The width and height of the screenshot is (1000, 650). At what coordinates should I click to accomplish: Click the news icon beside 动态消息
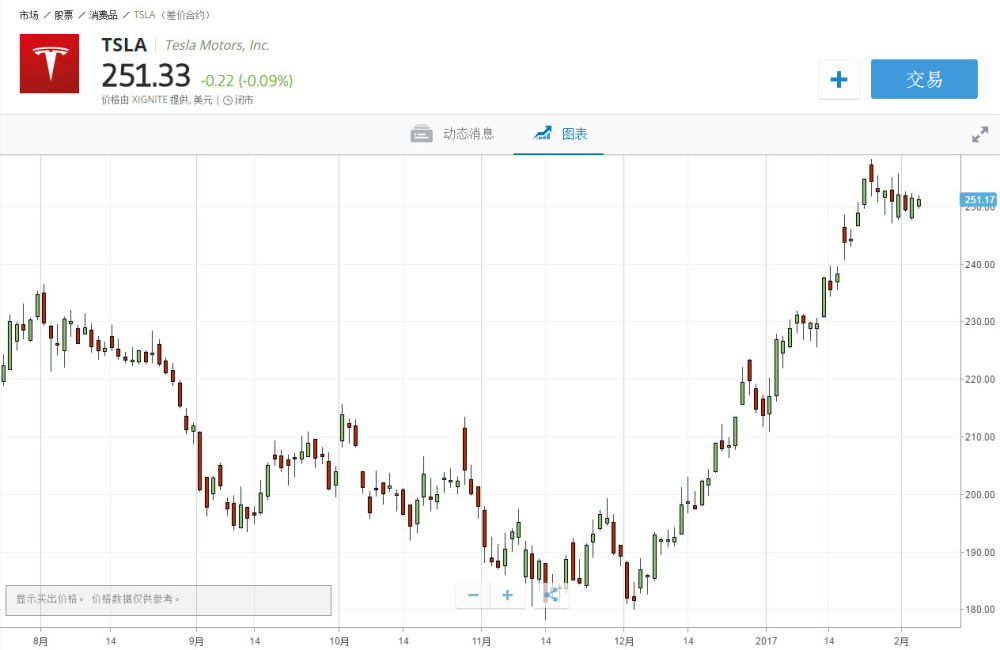point(424,133)
